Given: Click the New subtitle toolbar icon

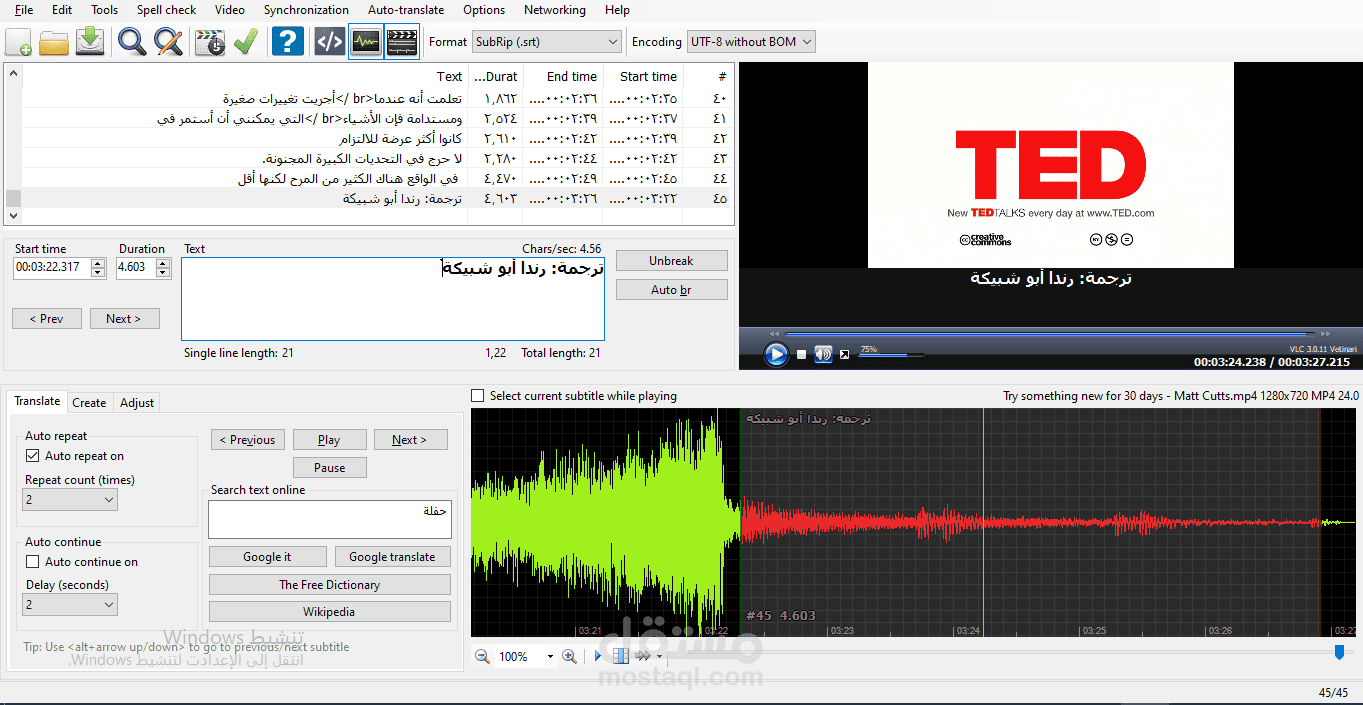Looking at the screenshot, I should [18, 42].
